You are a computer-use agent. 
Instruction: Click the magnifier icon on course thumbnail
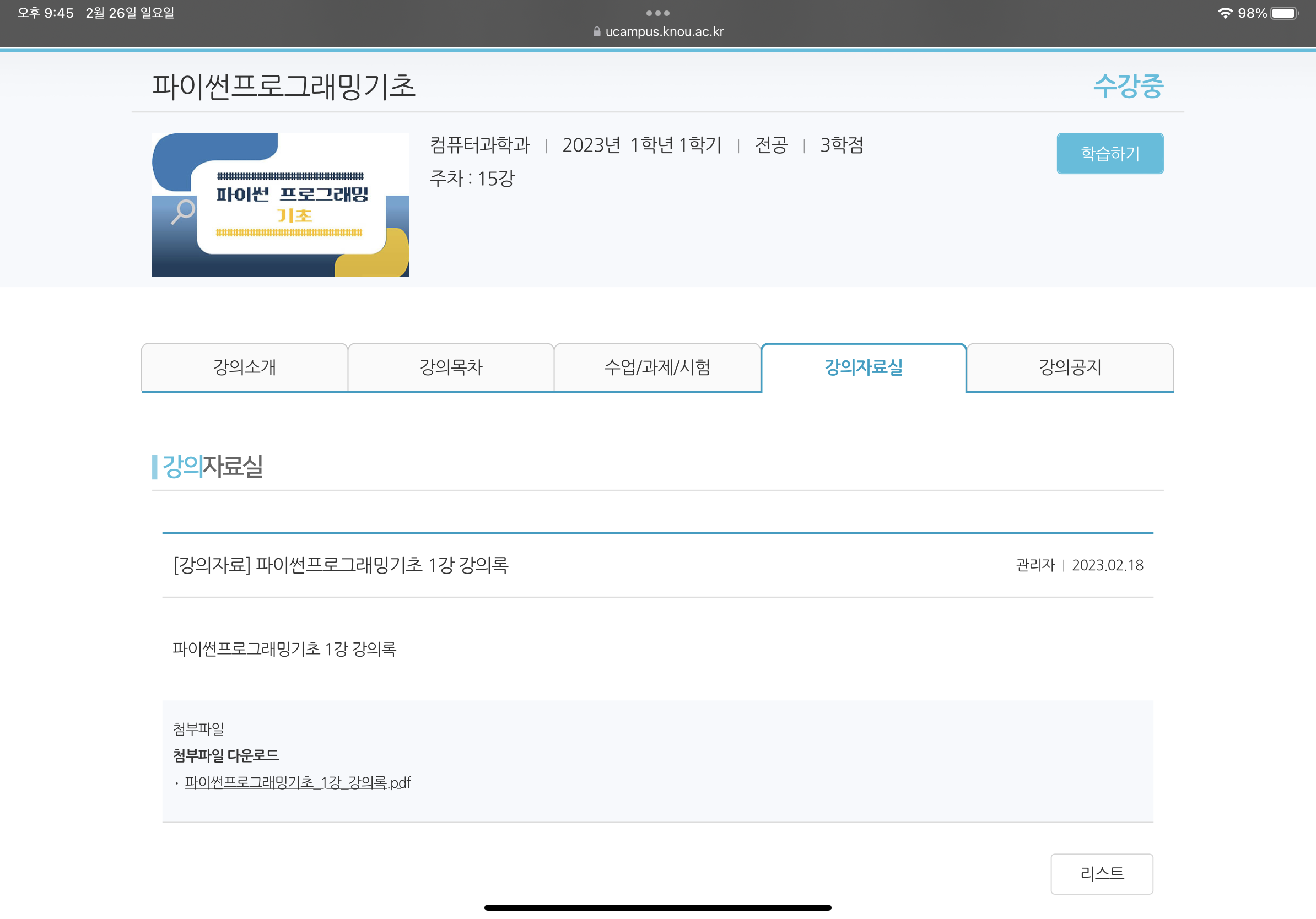183,212
